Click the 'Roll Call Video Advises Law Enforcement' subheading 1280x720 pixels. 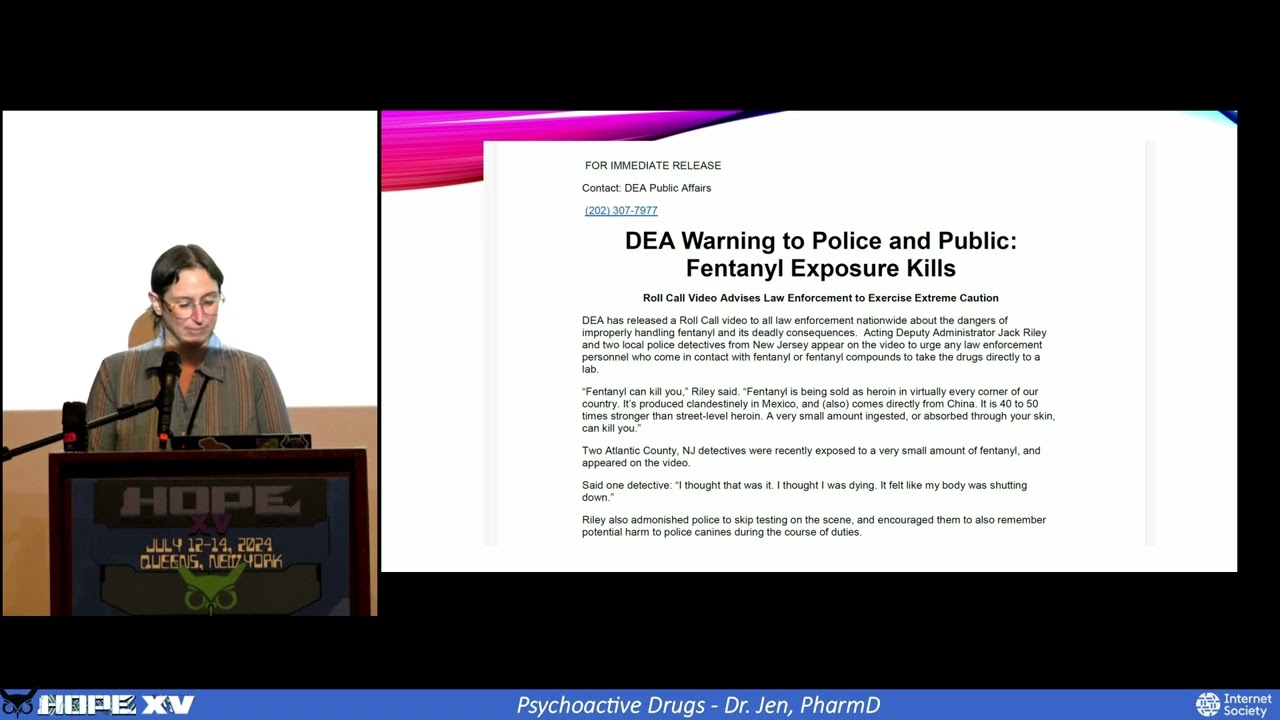pos(820,298)
